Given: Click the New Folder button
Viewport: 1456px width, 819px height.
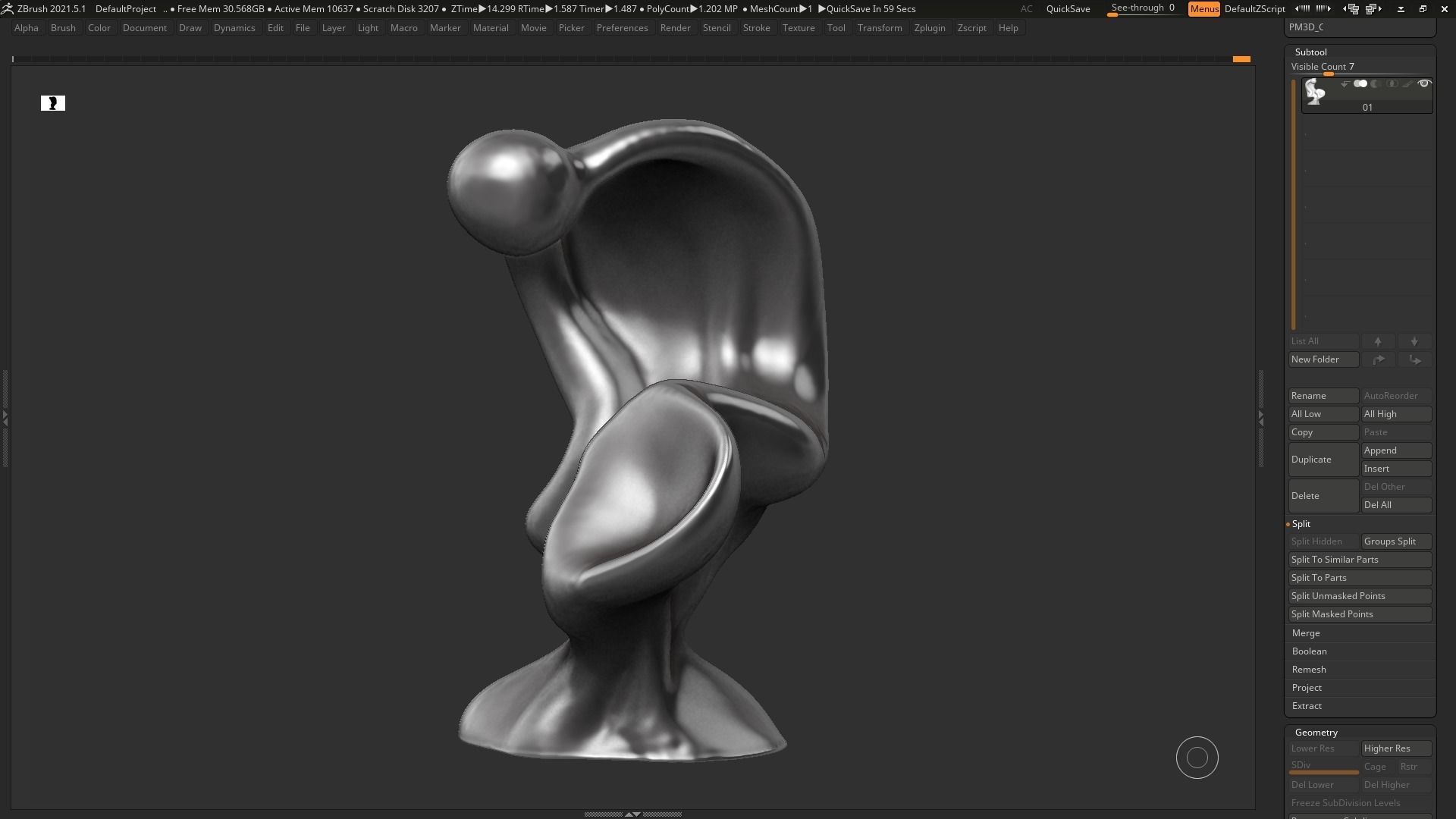Looking at the screenshot, I should tap(1323, 359).
